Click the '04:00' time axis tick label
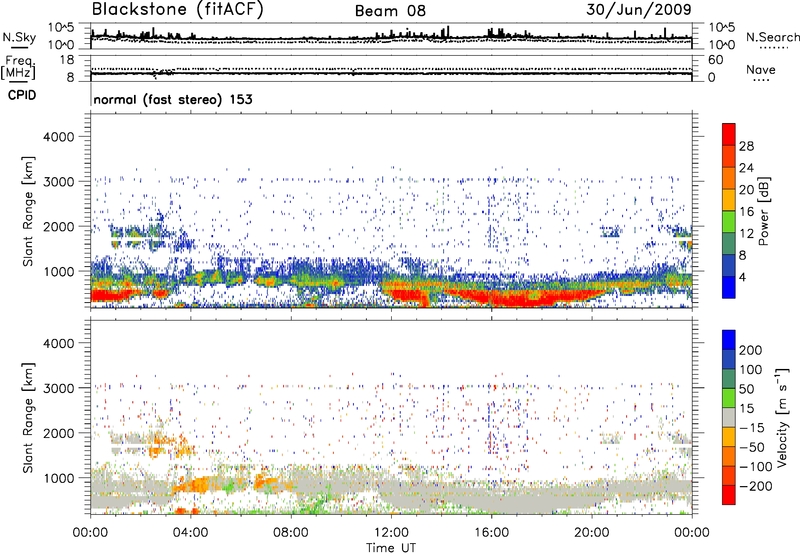Viewport: 800px width, 554px height. pyautogui.click(x=190, y=533)
